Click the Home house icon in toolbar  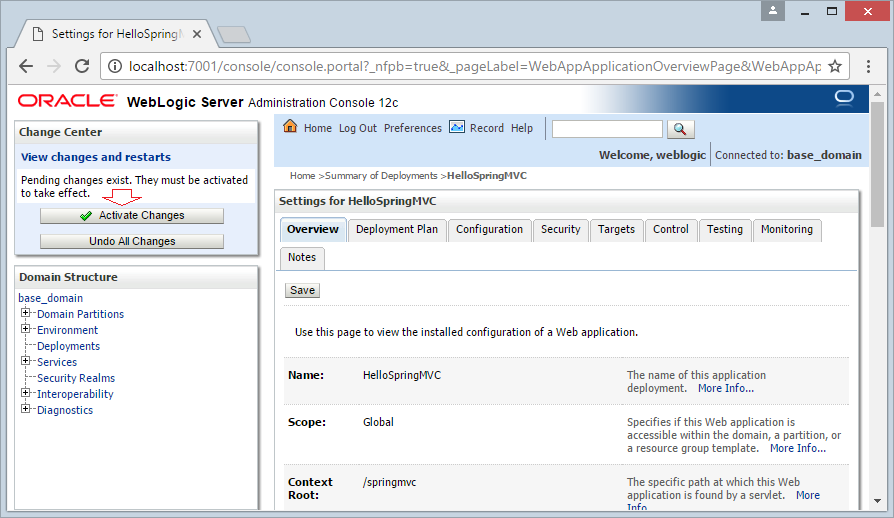[290, 127]
